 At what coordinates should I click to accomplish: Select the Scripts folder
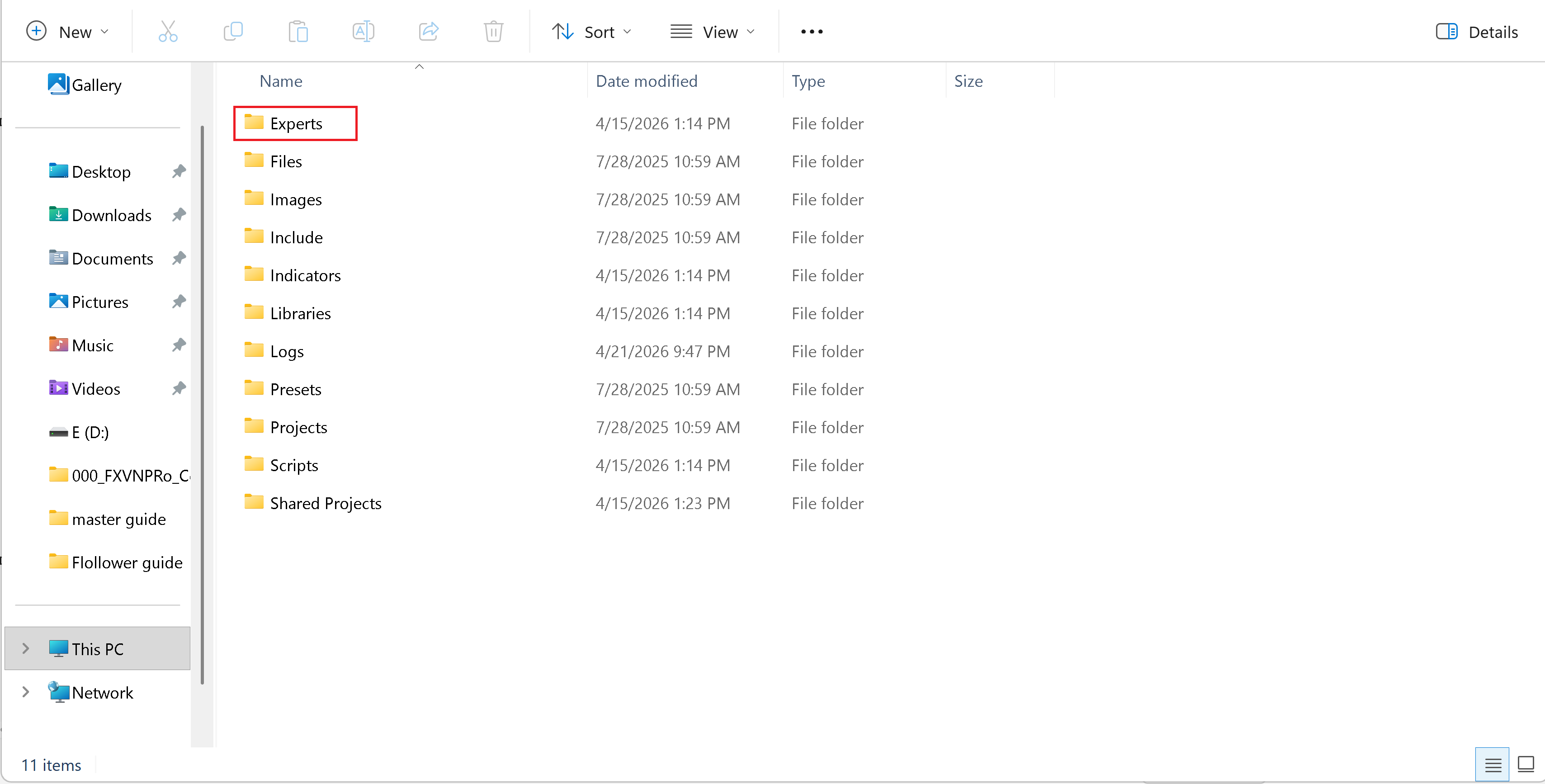281,465
